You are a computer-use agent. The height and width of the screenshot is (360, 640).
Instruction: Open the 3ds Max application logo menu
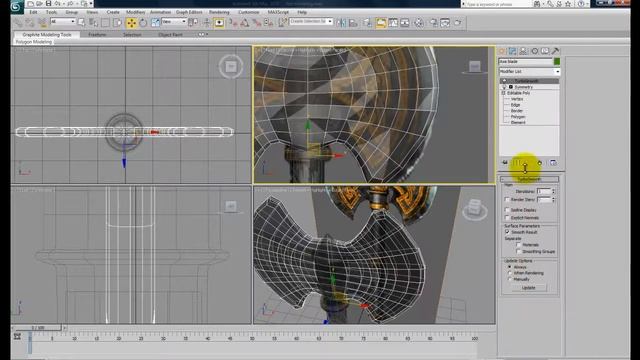click(x=17, y=7)
